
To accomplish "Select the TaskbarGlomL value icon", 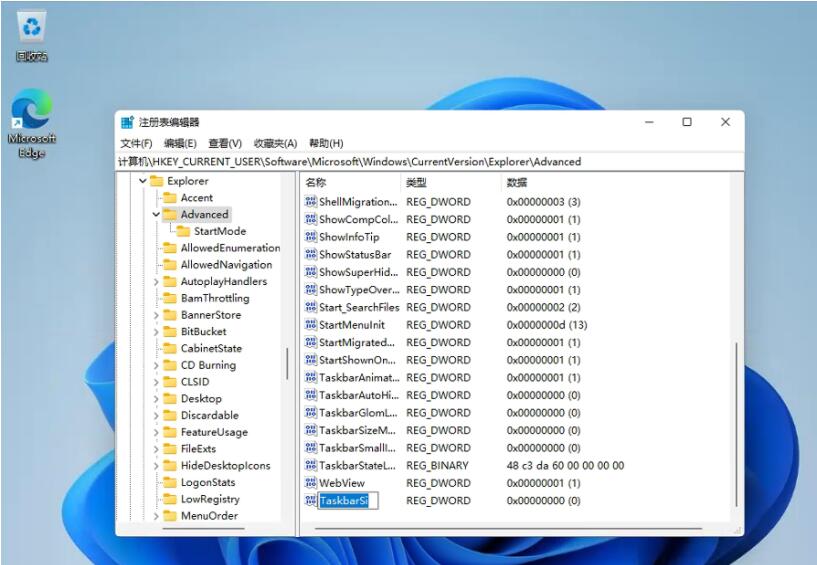I will pos(311,412).
